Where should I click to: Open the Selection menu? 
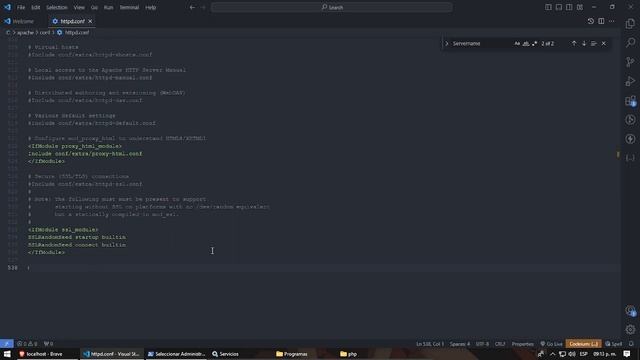56,7
